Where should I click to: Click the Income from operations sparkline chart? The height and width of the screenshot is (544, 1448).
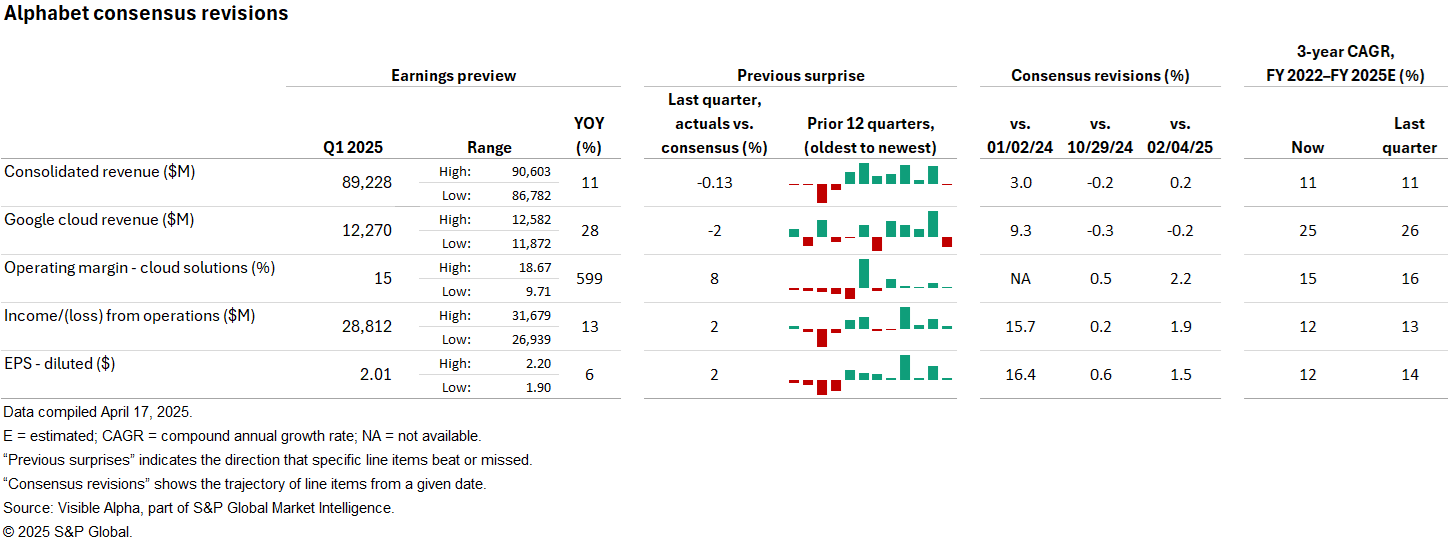tap(870, 327)
